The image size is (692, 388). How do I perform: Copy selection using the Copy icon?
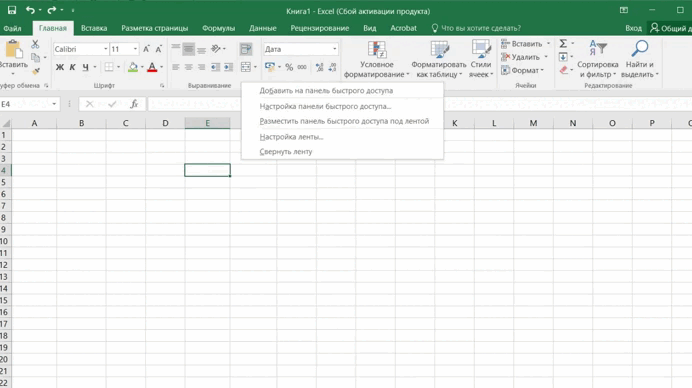click(35, 57)
